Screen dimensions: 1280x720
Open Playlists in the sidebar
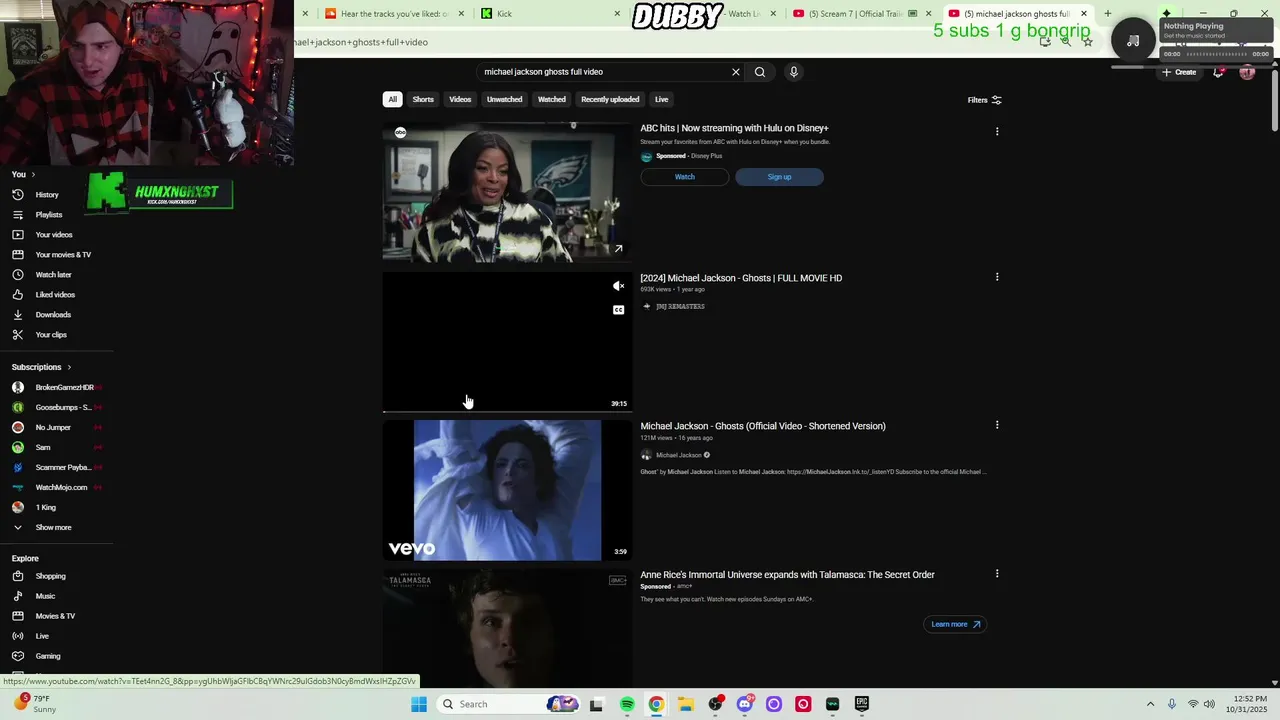pyautogui.click(x=48, y=215)
